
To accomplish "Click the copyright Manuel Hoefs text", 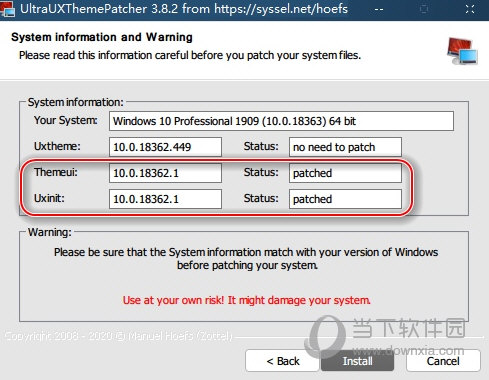I will [118, 336].
